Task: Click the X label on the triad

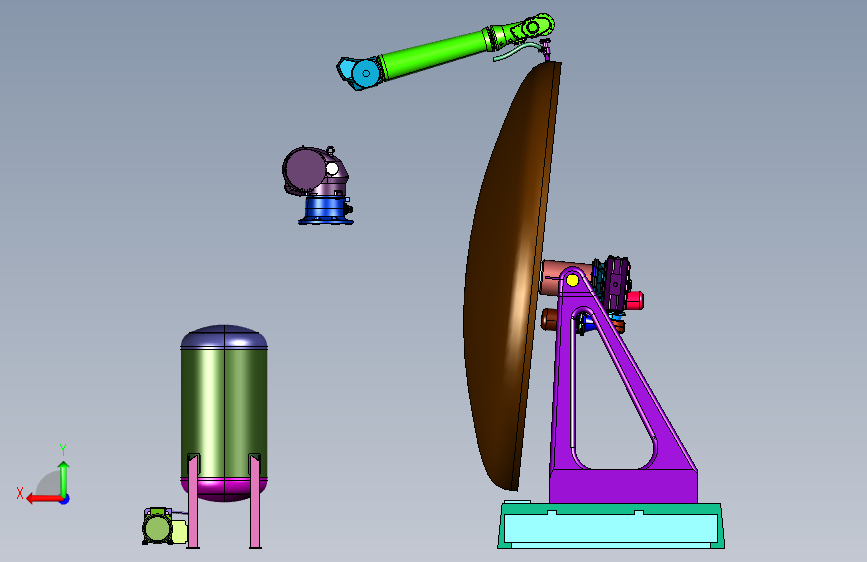Action: click(x=20, y=493)
